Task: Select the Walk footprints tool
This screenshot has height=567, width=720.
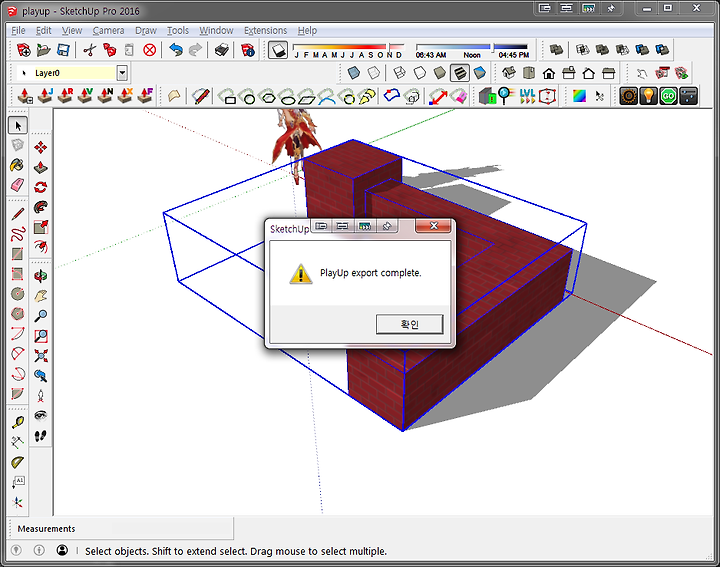Action: 41,435
